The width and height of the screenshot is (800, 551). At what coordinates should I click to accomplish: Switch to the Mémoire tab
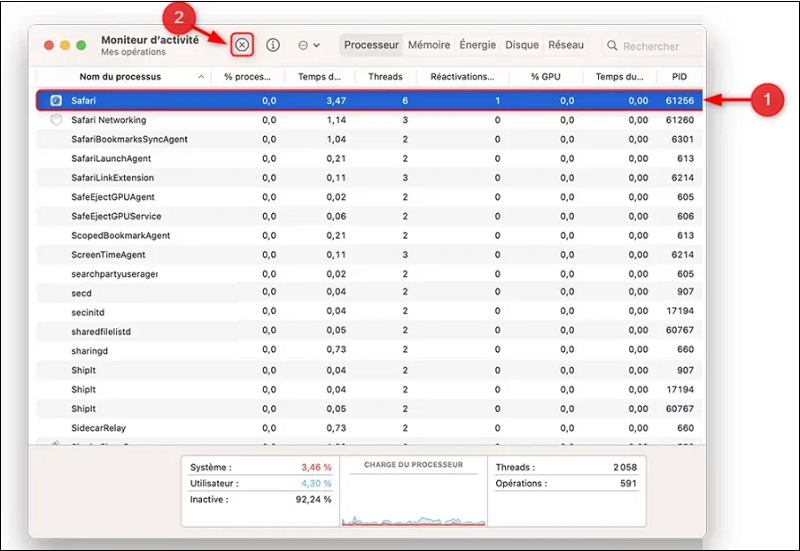pyautogui.click(x=429, y=45)
